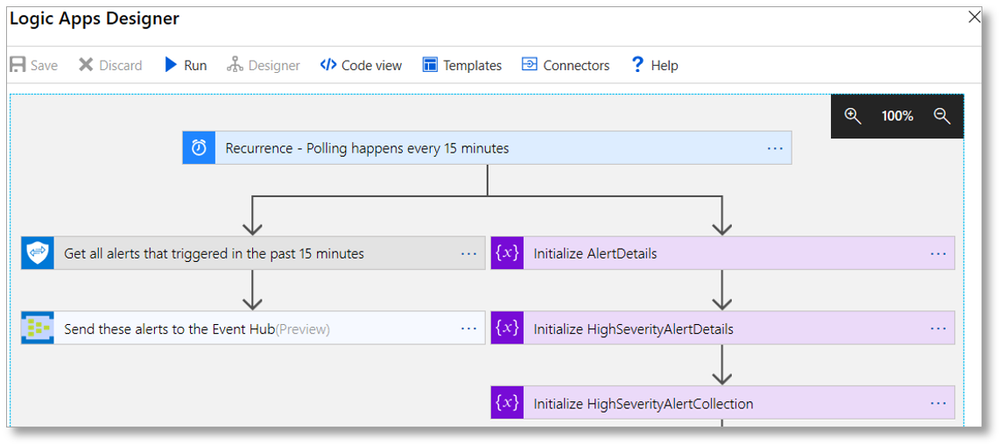Click the Run play icon

[171, 65]
